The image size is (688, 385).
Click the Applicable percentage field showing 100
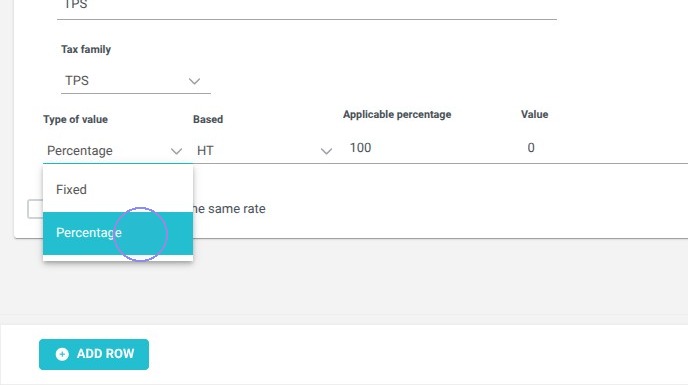click(x=428, y=148)
